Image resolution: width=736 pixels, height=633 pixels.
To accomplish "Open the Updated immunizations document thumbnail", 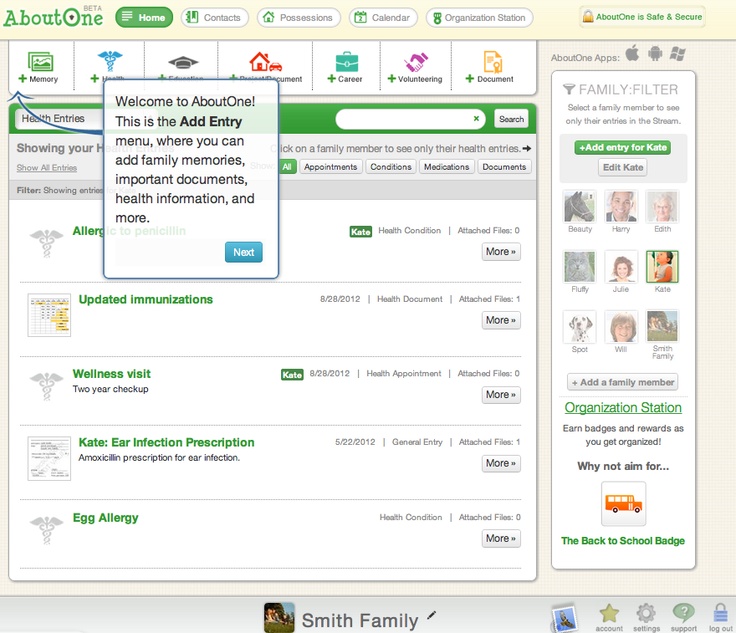I will coord(49,315).
